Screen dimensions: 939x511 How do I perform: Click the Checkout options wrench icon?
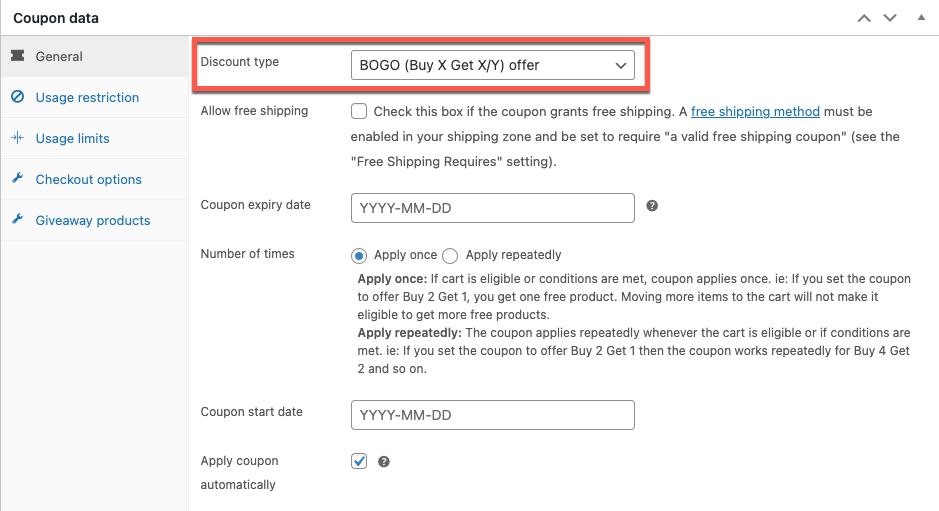click(x=18, y=178)
